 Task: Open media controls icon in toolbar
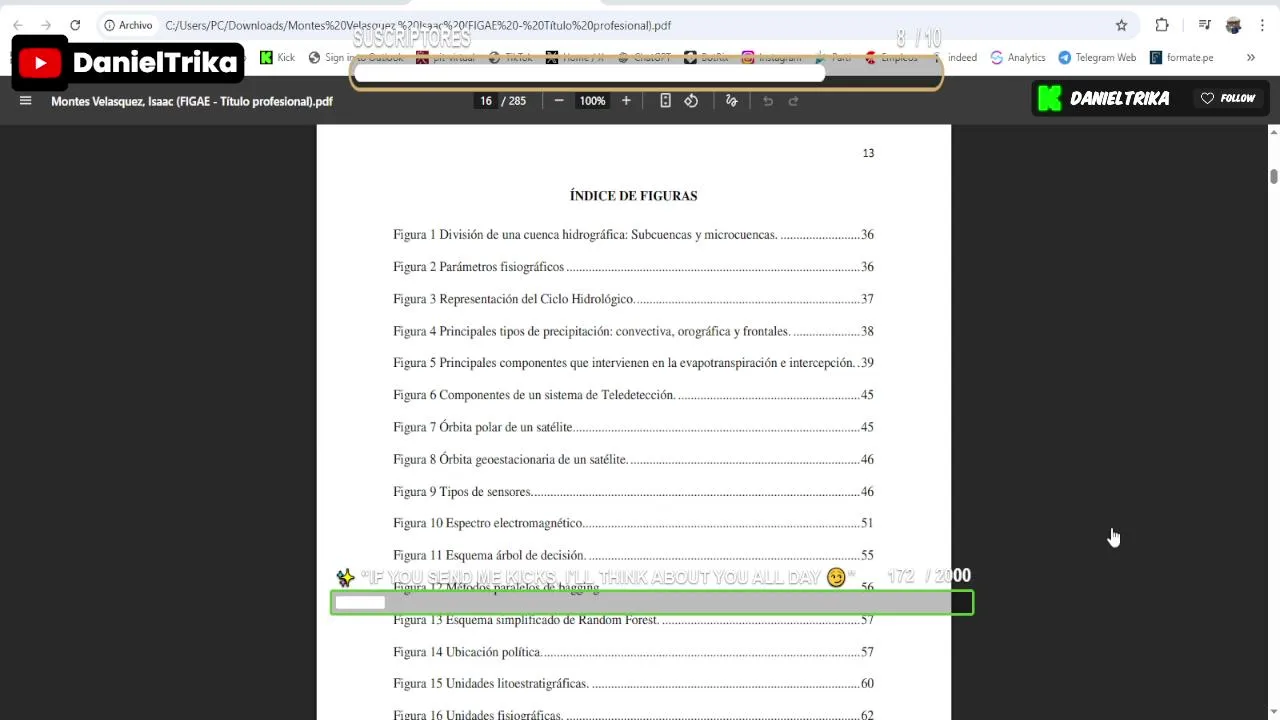(x=1205, y=25)
